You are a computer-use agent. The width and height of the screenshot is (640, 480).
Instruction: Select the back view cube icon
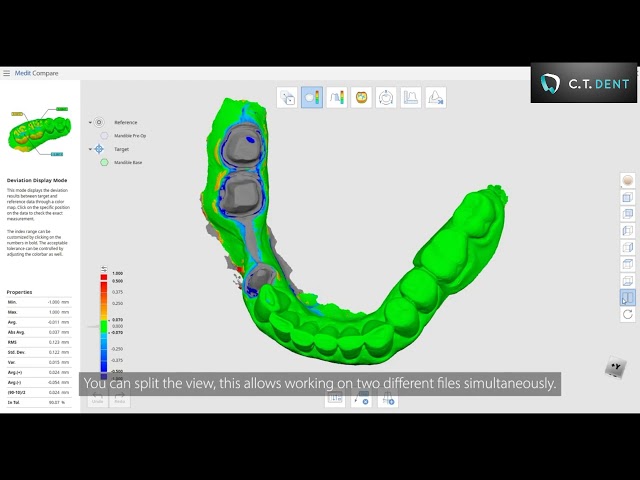[x=627, y=214]
